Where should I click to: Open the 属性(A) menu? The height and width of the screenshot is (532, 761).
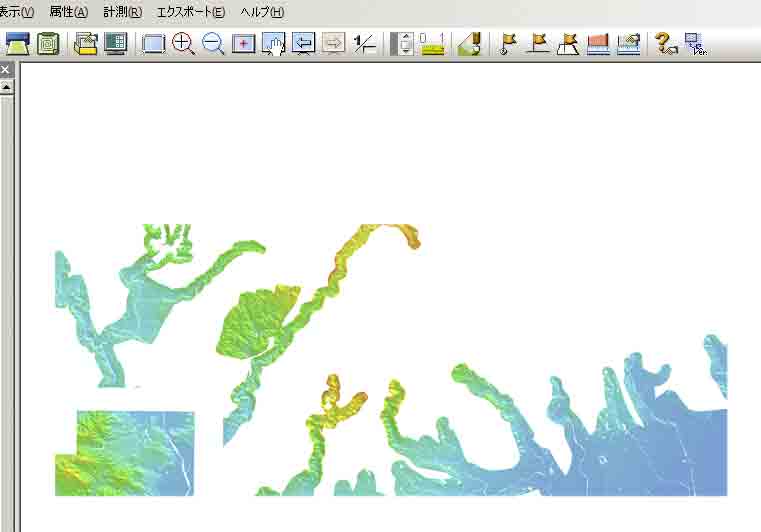click(x=68, y=12)
